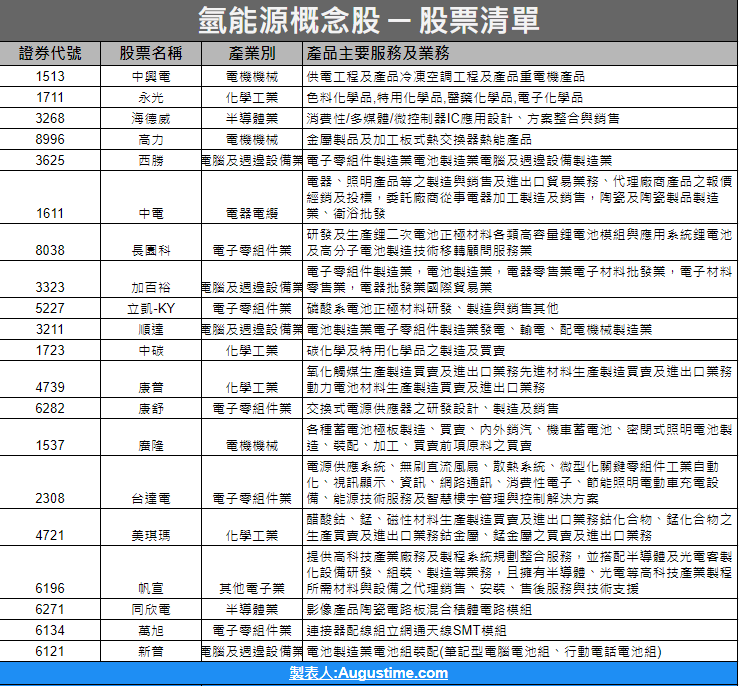Select the 證券代號 column header

[x=50, y=53]
